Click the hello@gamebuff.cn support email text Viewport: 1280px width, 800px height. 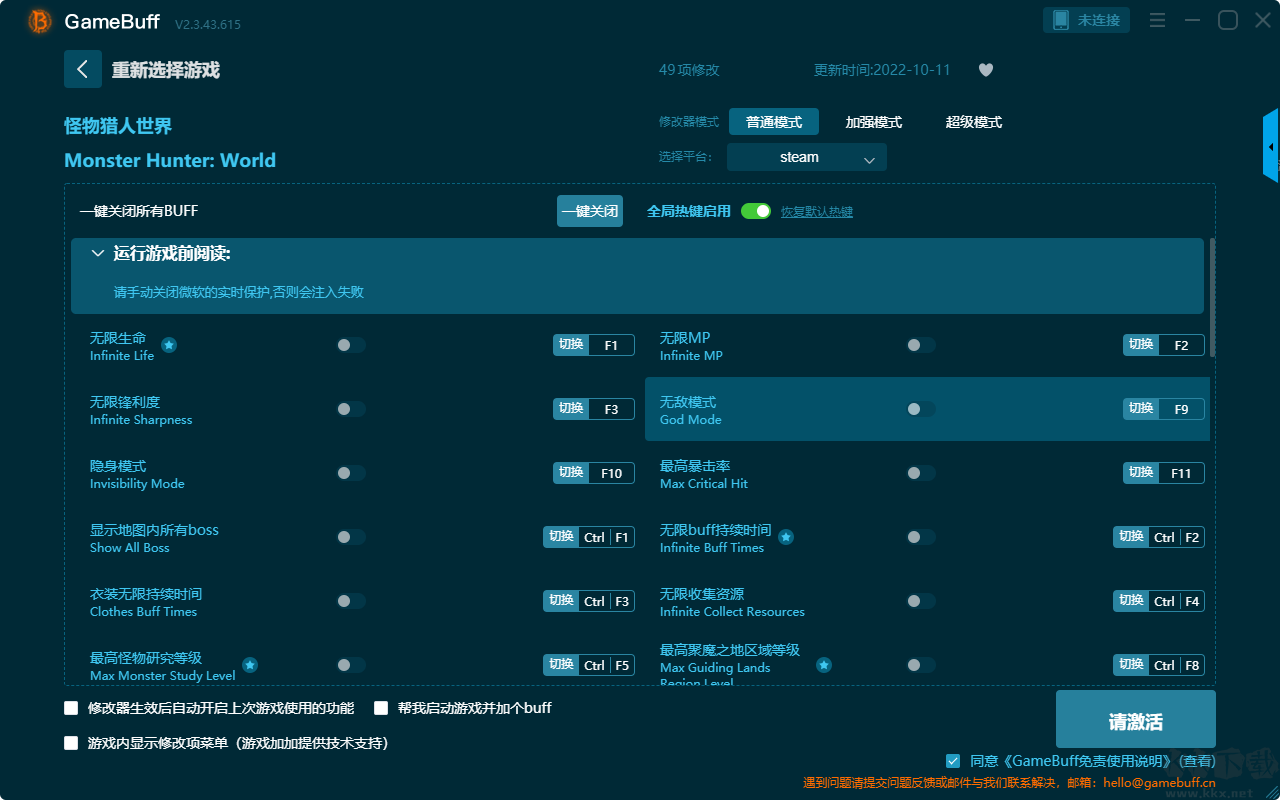click(x=1159, y=783)
